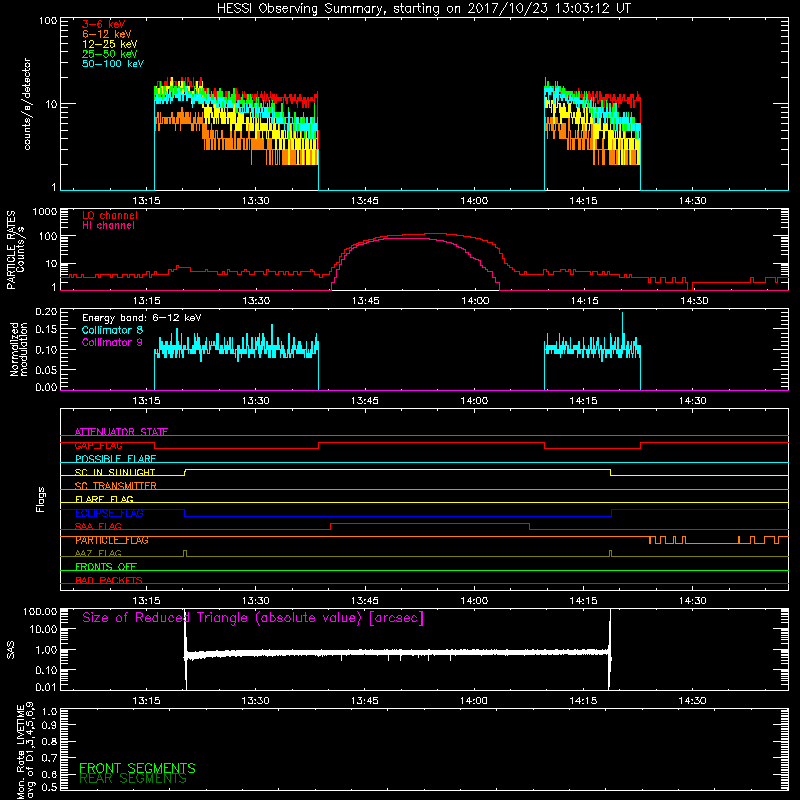Click 13:45 tick label under particle rates plot
Viewport: 800px width, 800px height.
coord(365,301)
